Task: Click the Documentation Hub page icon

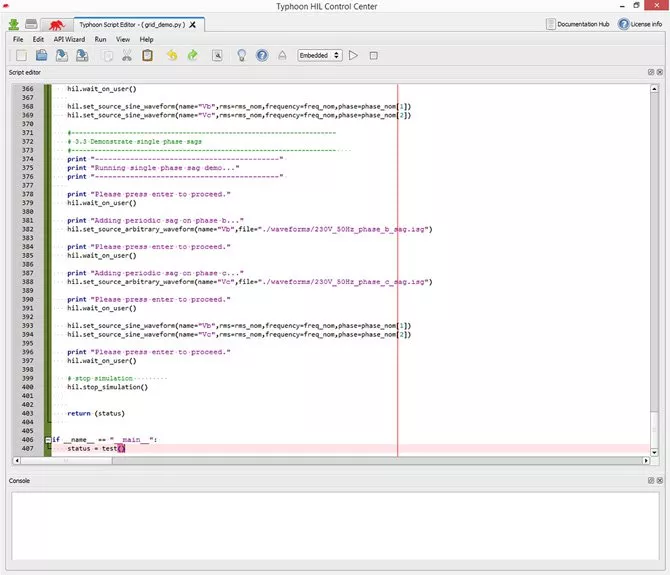Action: 550,24
